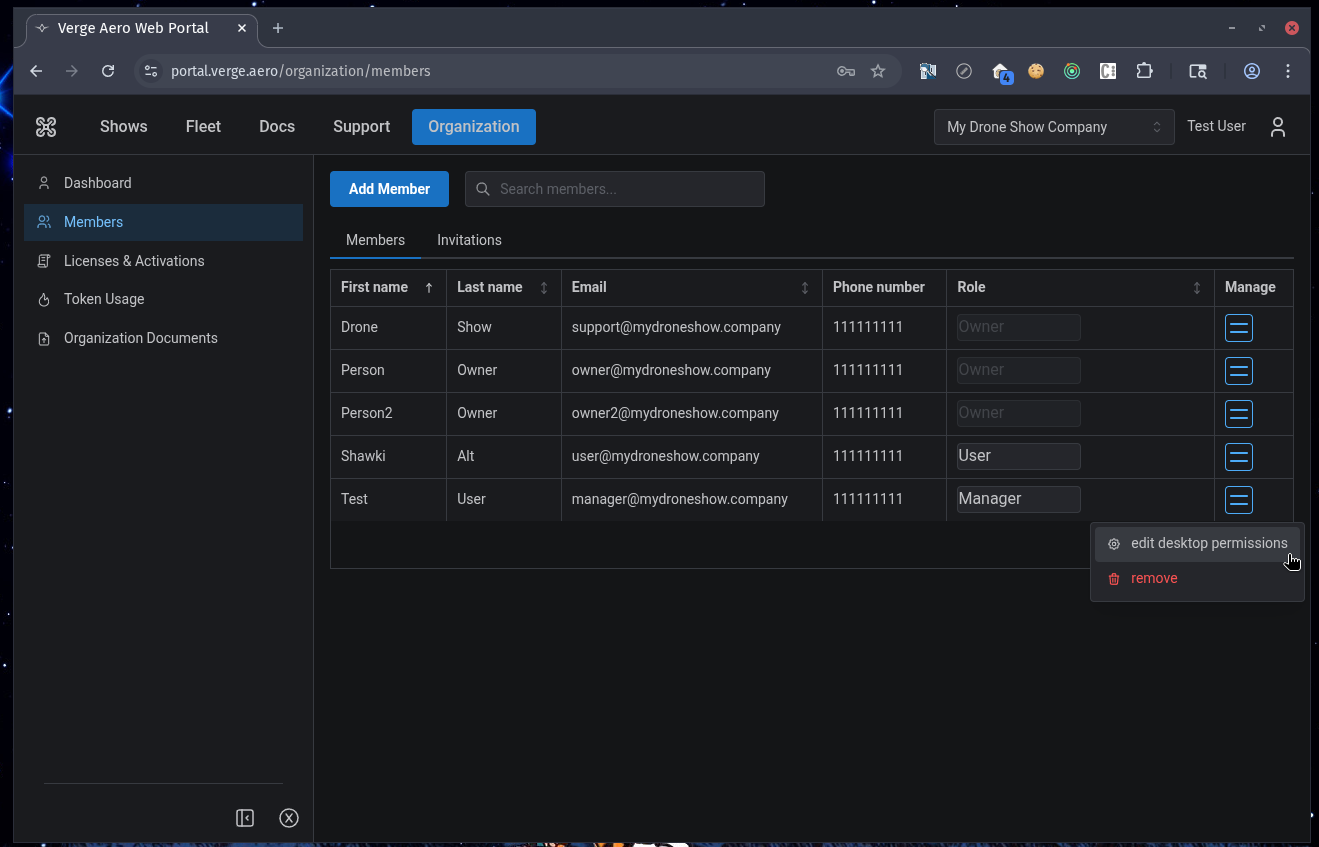Change the Manager role dropdown
This screenshot has width=1319, height=847.
(x=1018, y=499)
